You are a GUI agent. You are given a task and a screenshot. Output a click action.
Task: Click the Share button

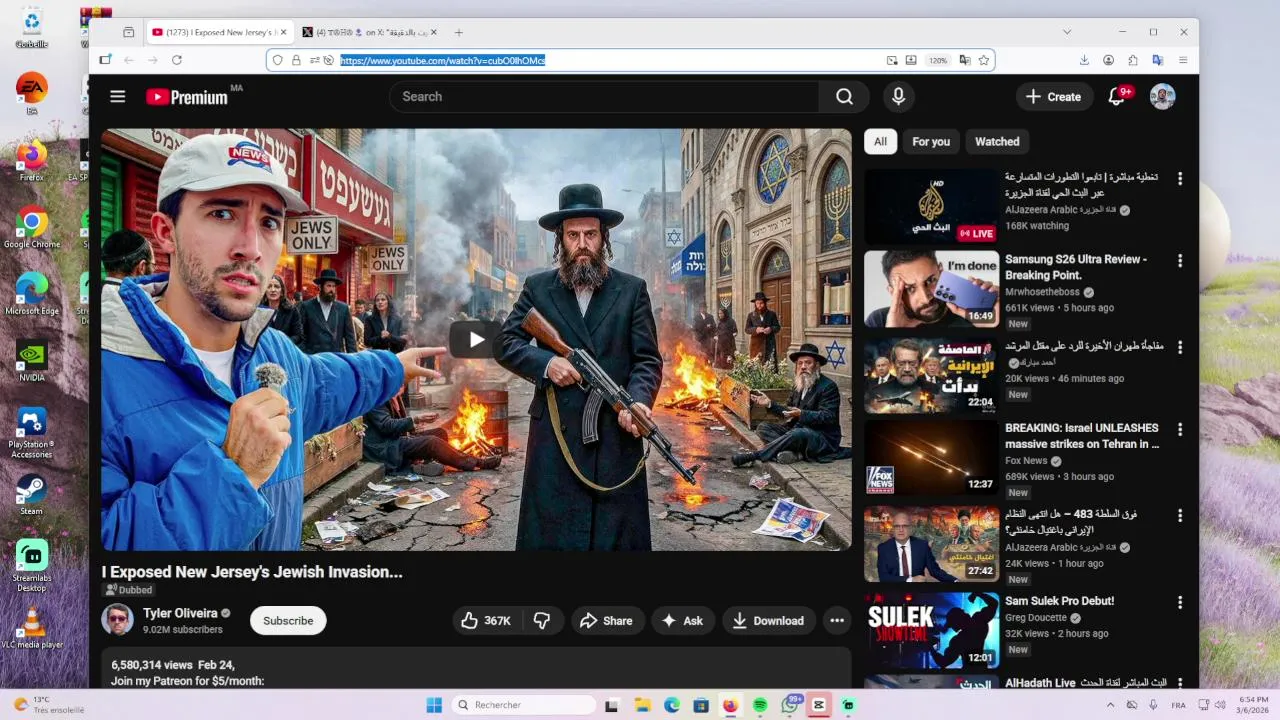click(607, 621)
